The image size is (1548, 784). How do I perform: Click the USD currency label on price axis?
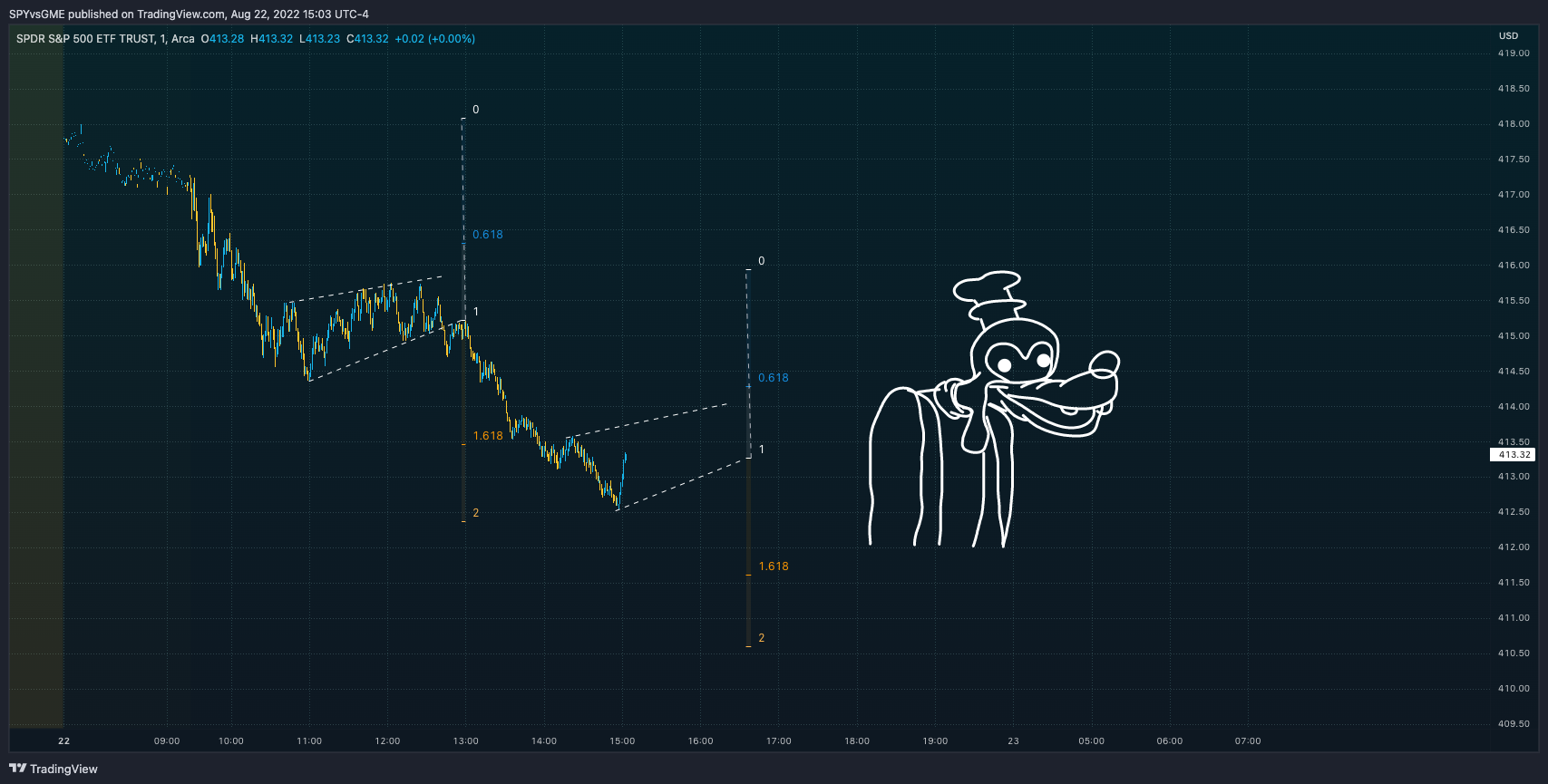click(x=1508, y=36)
